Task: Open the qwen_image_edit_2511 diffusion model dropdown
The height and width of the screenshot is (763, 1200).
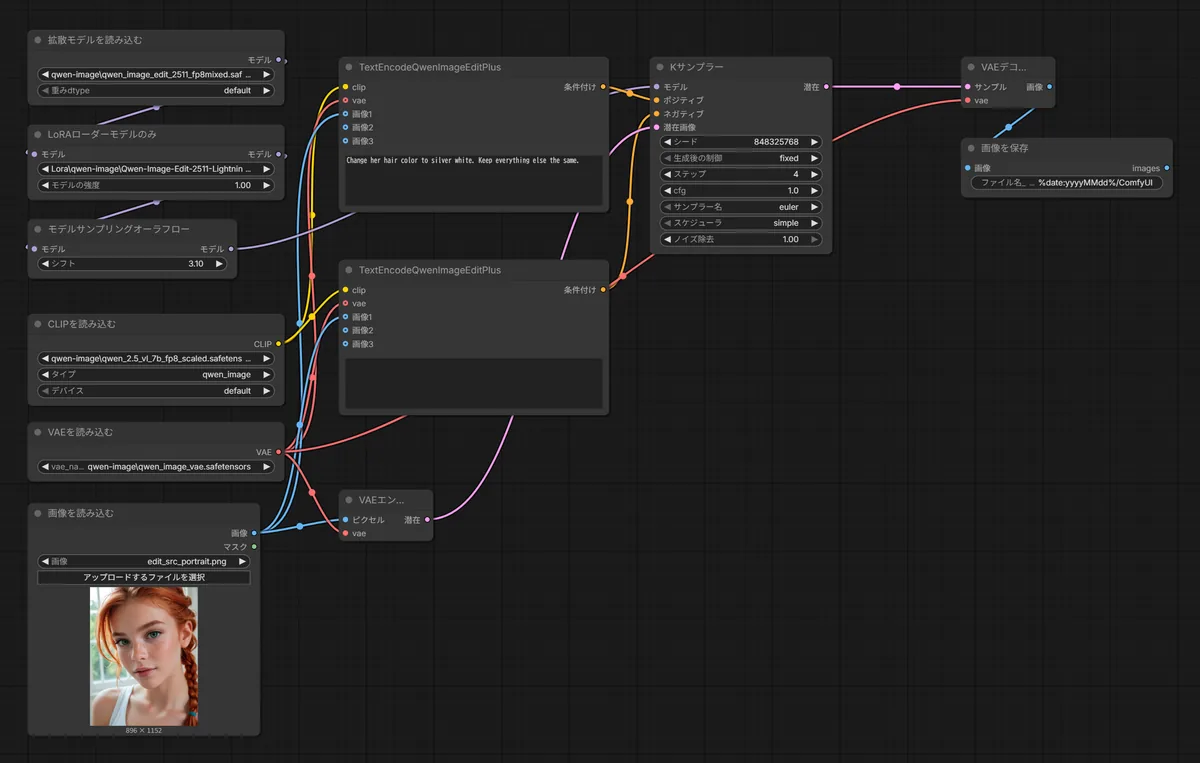Action: point(156,74)
